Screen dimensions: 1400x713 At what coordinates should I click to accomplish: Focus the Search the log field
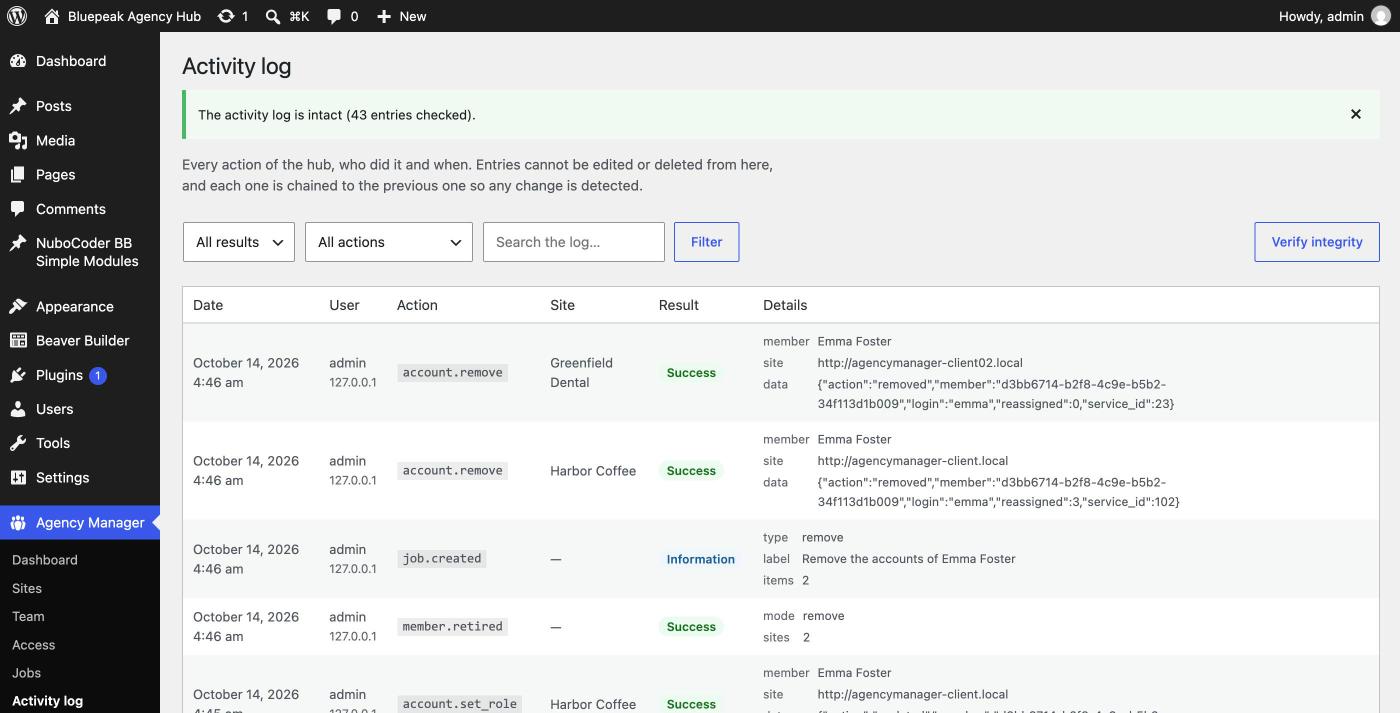tap(574, 242)
